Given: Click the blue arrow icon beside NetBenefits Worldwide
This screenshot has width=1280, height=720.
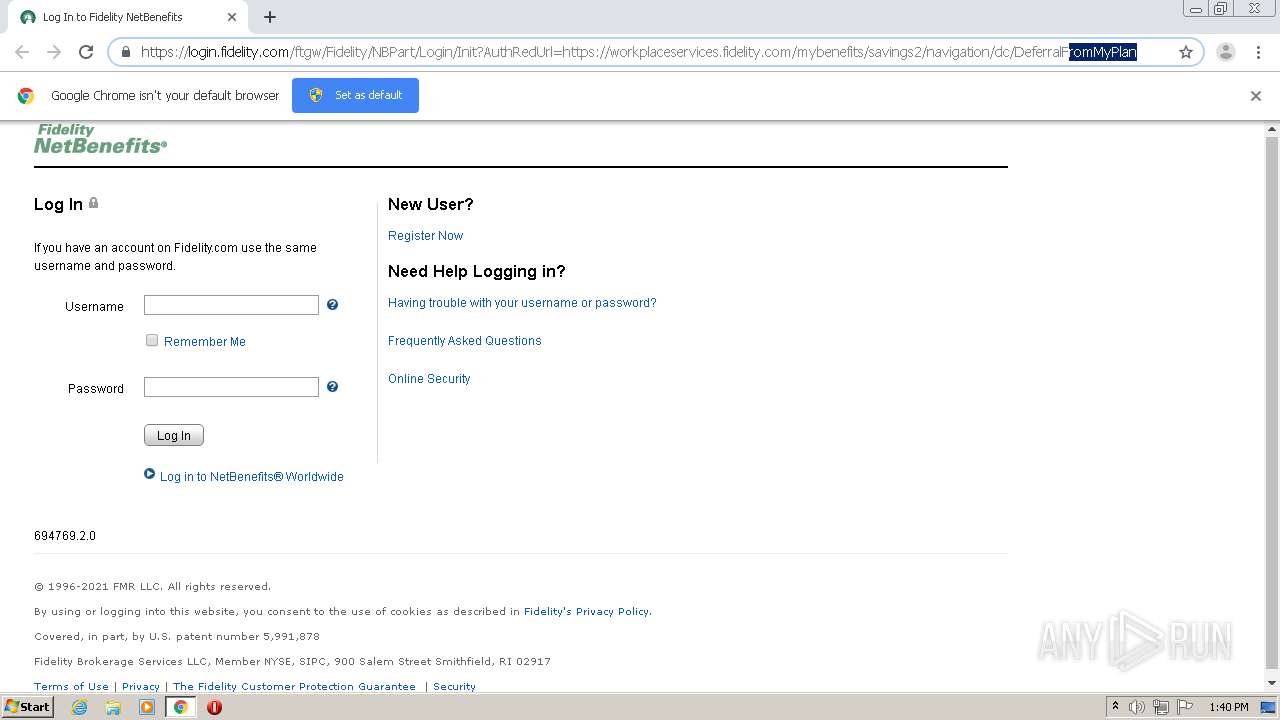Looking at the screenshot, I should [x=150, y=475].
